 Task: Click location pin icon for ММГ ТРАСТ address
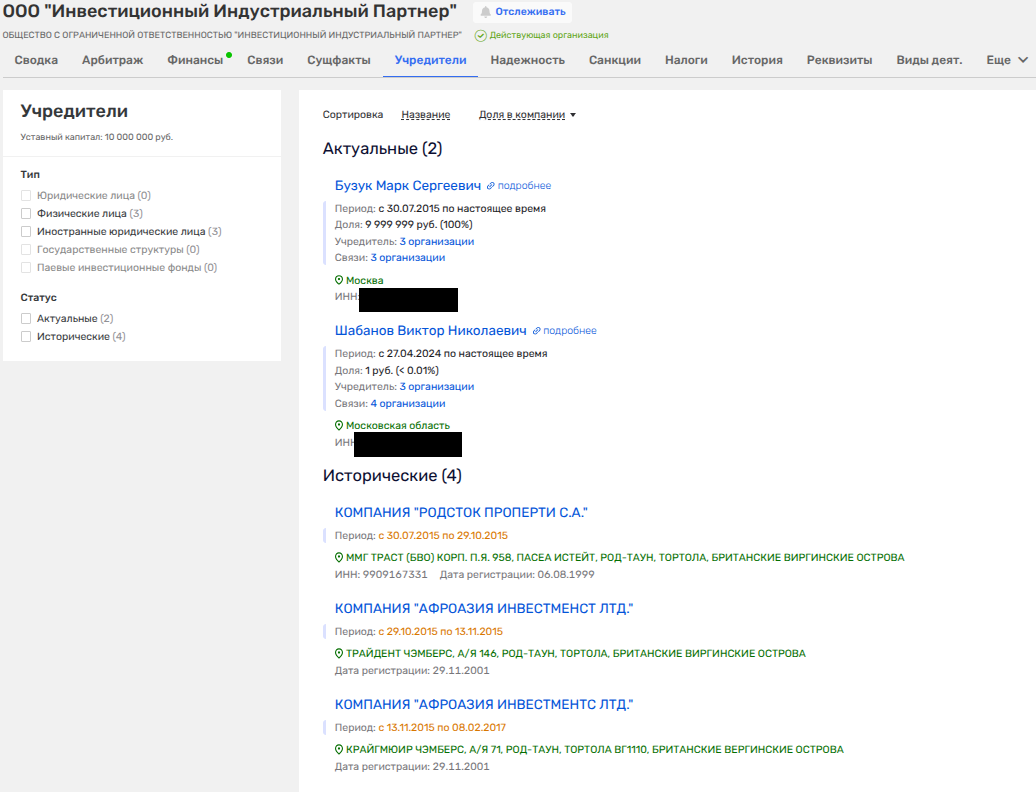[x=339, y=558]
